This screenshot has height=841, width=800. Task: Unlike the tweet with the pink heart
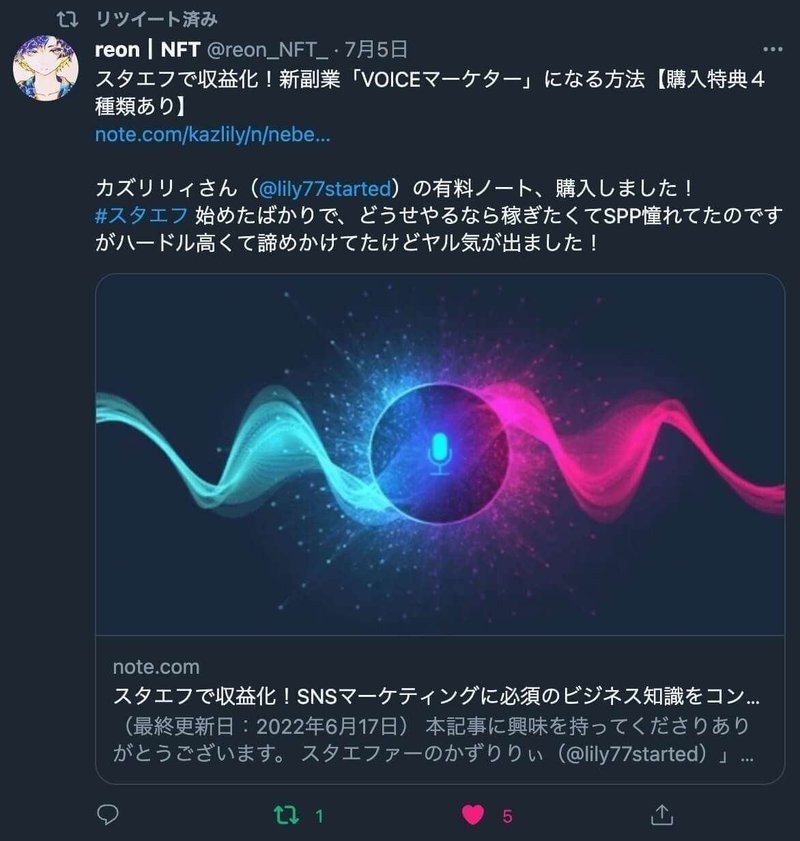473,815
